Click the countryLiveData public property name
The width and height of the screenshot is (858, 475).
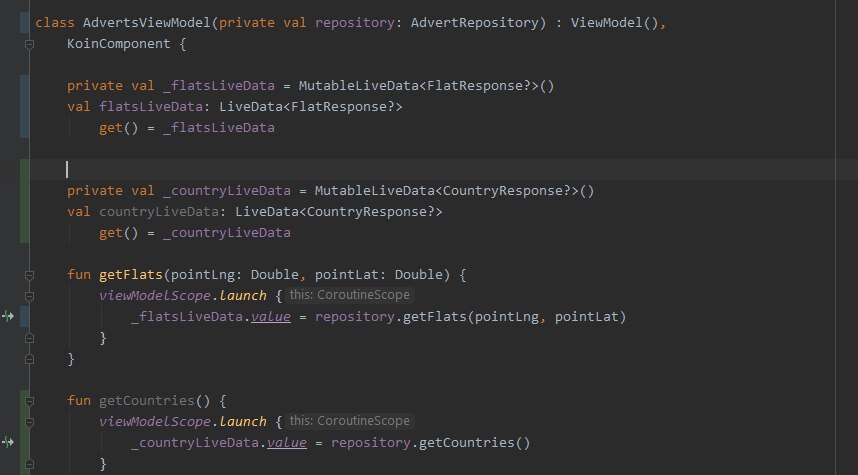tap(159, 212)
